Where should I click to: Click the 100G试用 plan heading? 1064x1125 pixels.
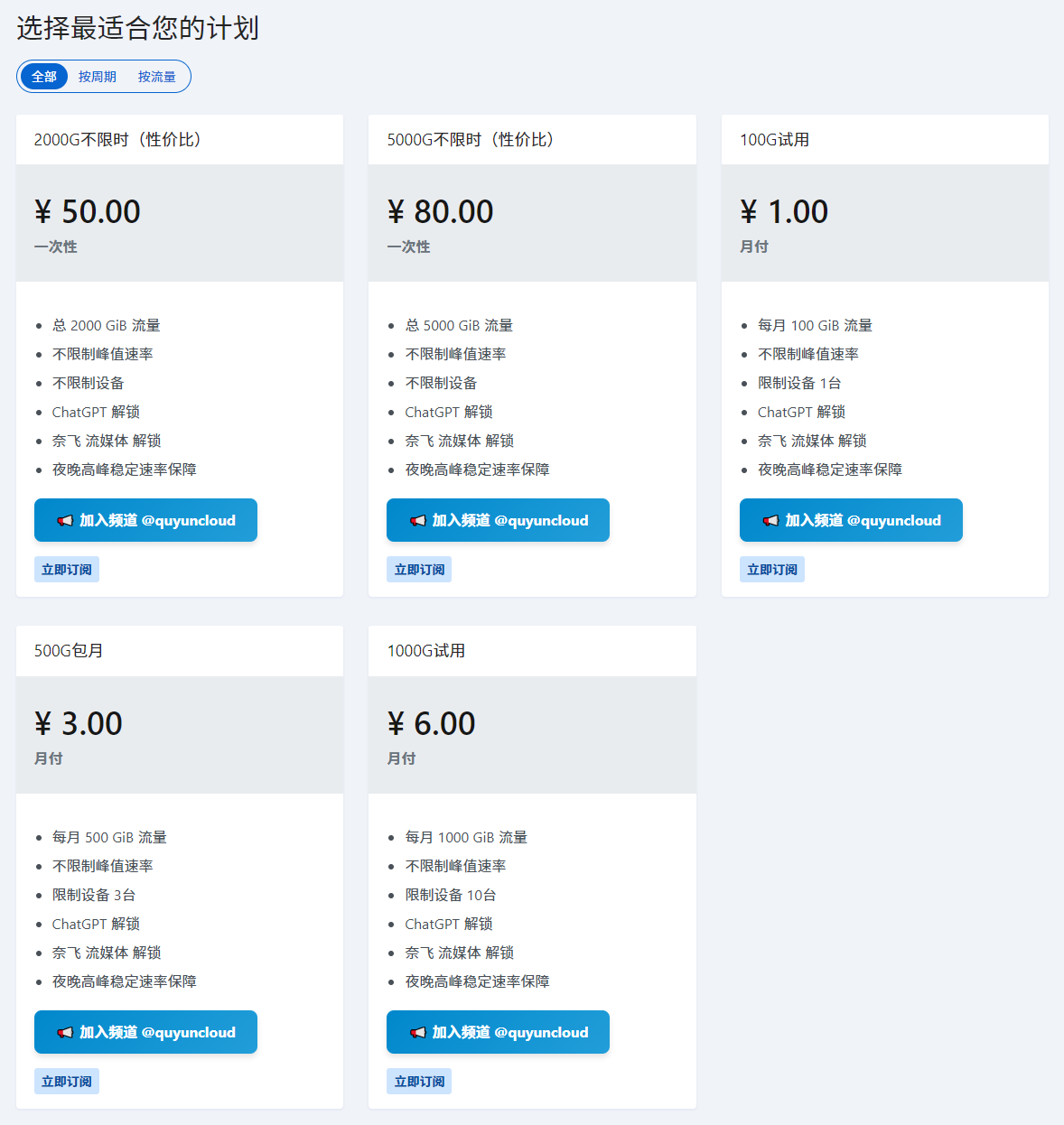(774, 140)
